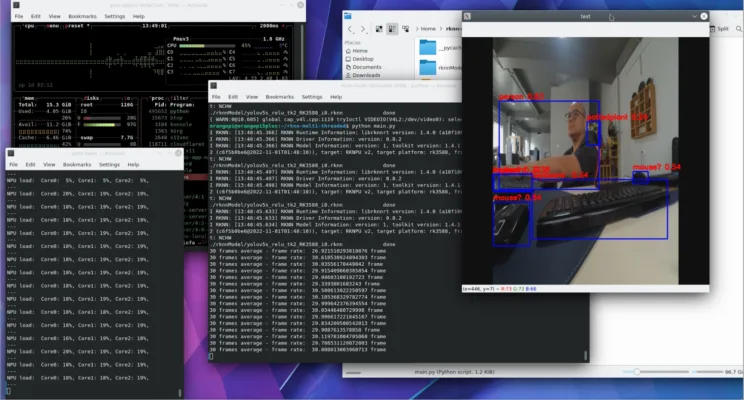The width and height of the screenshot is (744, 400).
Task: Click the btop 2000ms update interval
Action: [269, 26]
